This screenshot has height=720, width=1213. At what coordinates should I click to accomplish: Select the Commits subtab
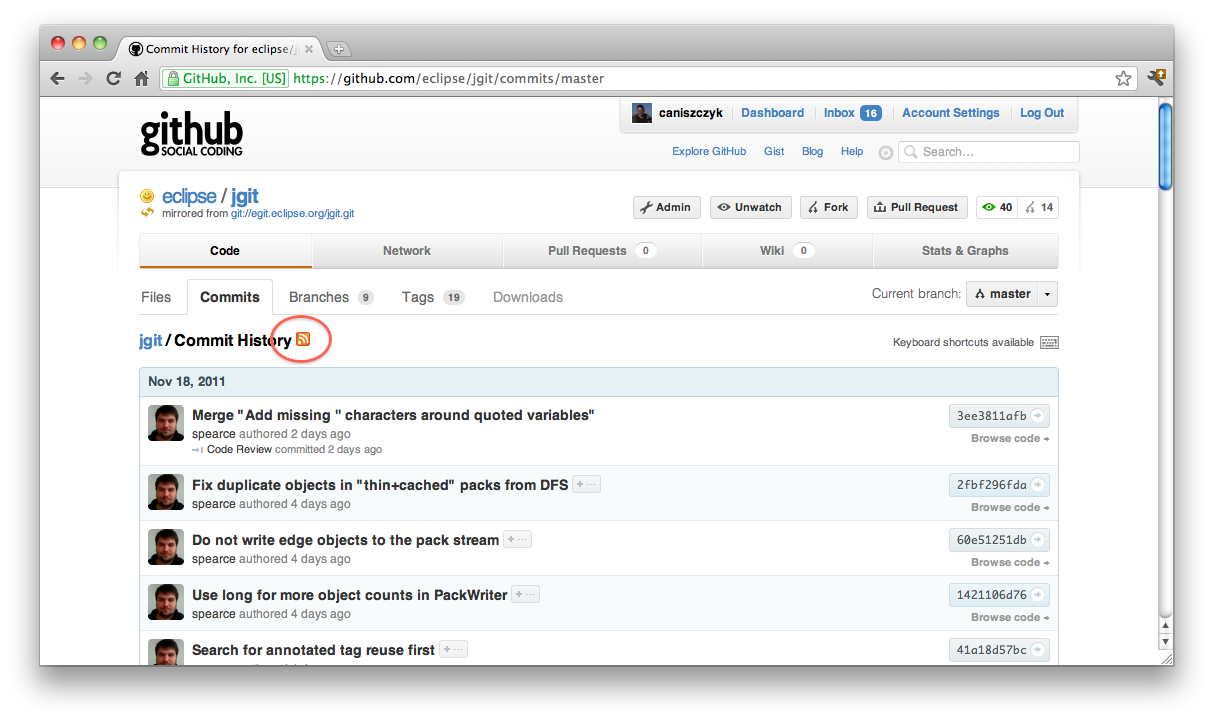click(x=230, y=297)
